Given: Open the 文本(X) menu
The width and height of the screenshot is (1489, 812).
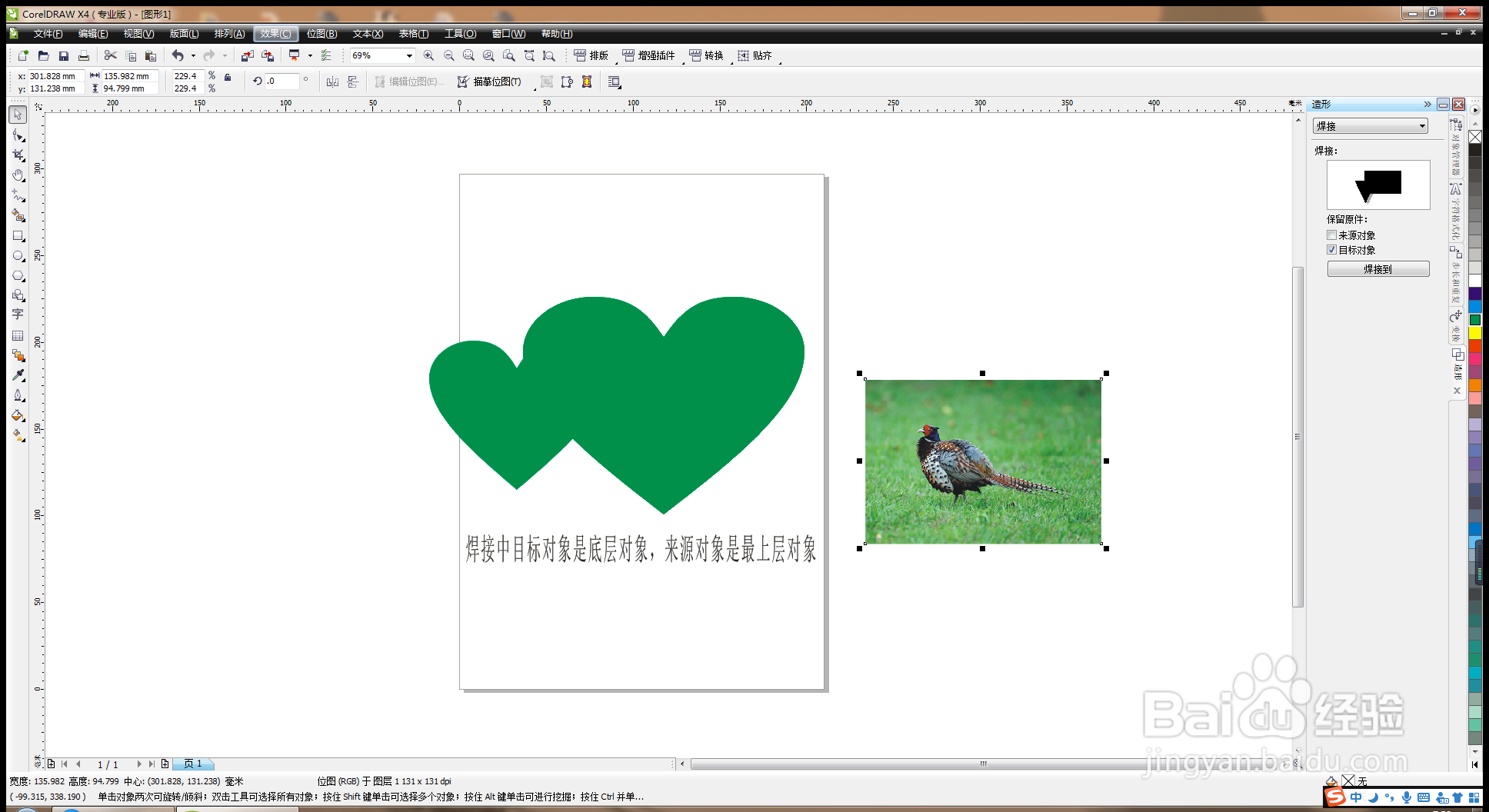Looking at the screenshot, I should pyautogui.click(x=368, y=34).
